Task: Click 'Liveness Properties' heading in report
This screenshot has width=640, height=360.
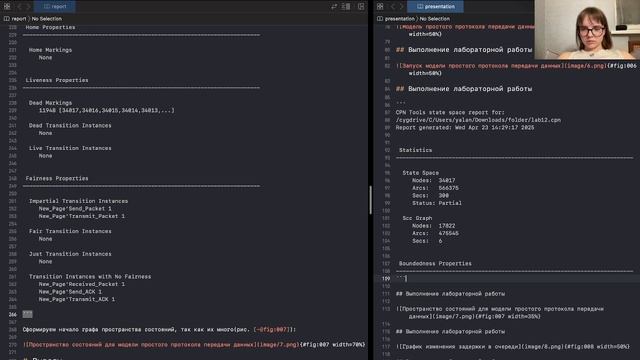Action: [x=57, y=80]
